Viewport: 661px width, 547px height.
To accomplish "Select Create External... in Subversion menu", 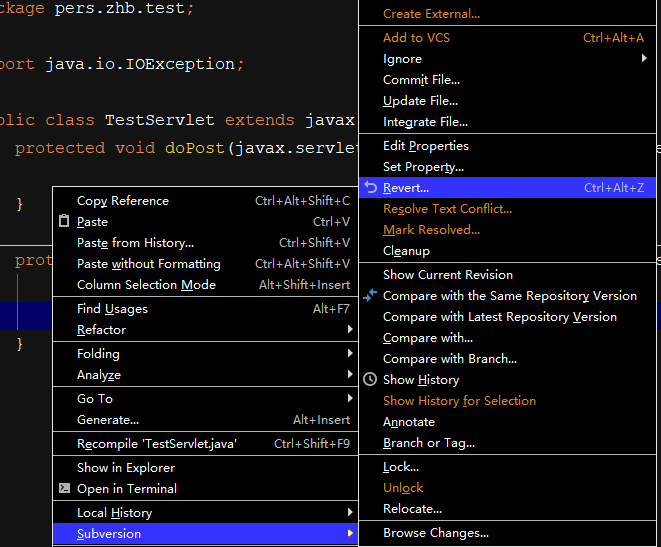I will click(x=508, y=14).
